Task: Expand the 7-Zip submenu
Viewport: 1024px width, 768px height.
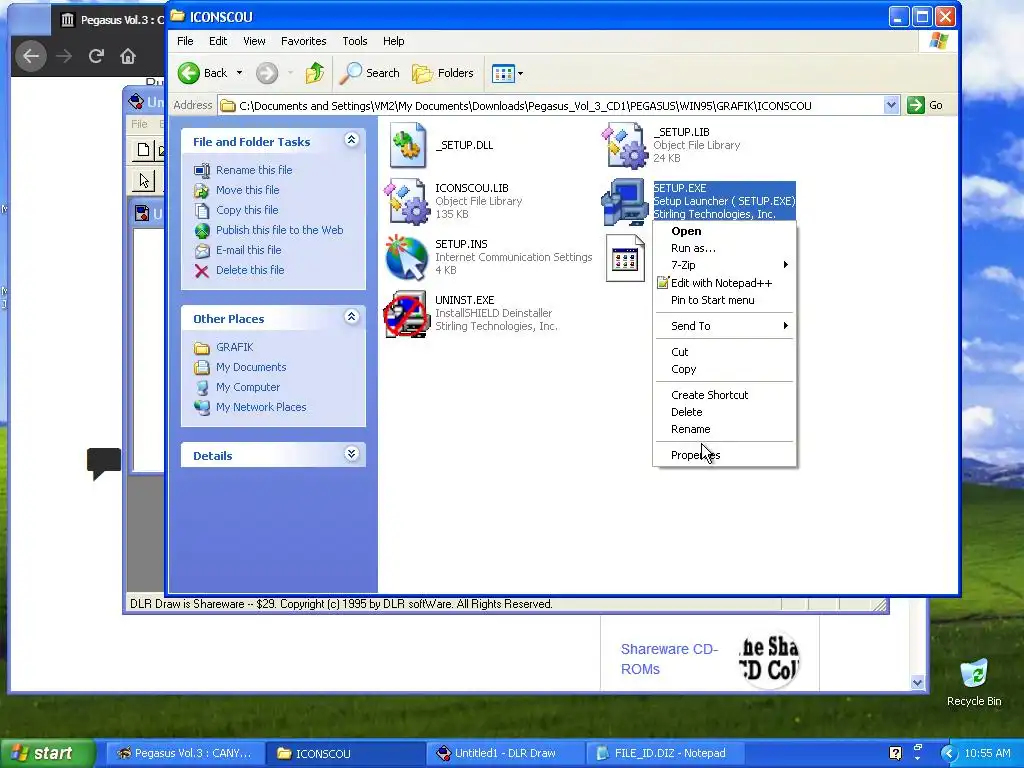Action: coord(724,265)
